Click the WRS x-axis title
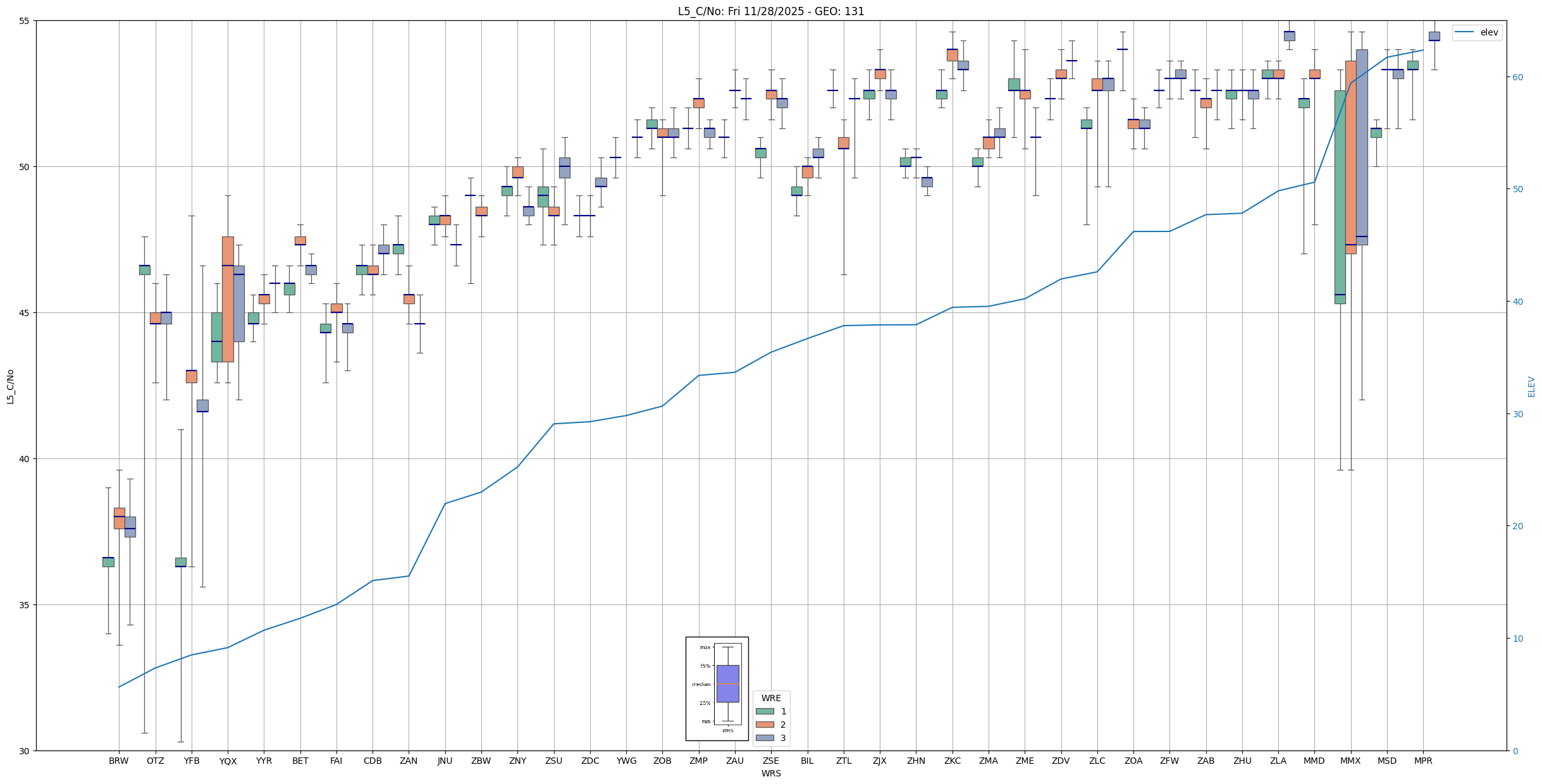Image resolution: width=1542 pixels, height=784 pixels. point(770,773)
